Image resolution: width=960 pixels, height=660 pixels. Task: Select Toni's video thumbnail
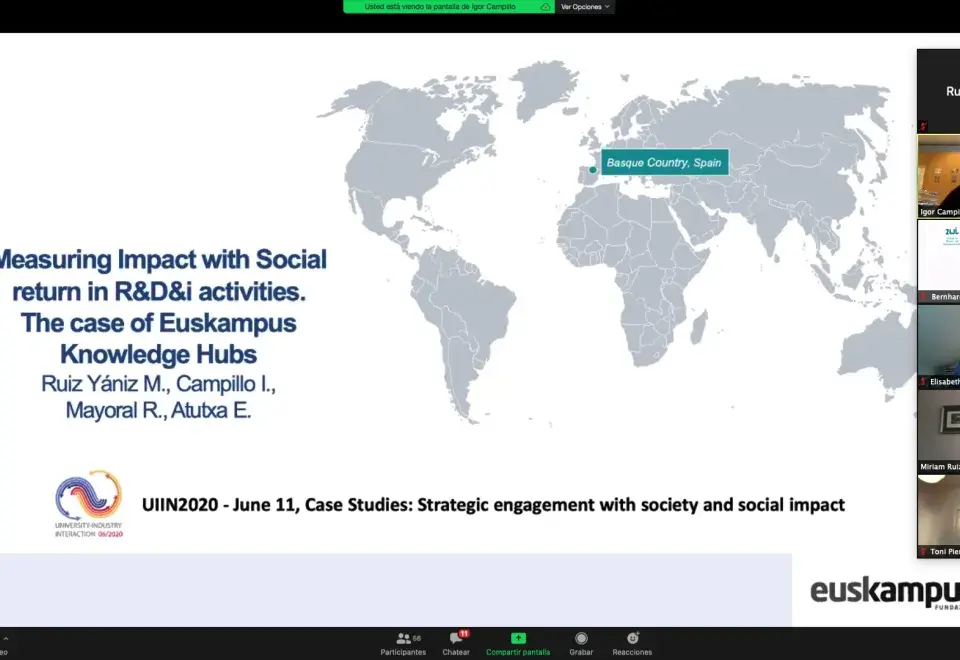pyautogui.click(x=939, y=517)
